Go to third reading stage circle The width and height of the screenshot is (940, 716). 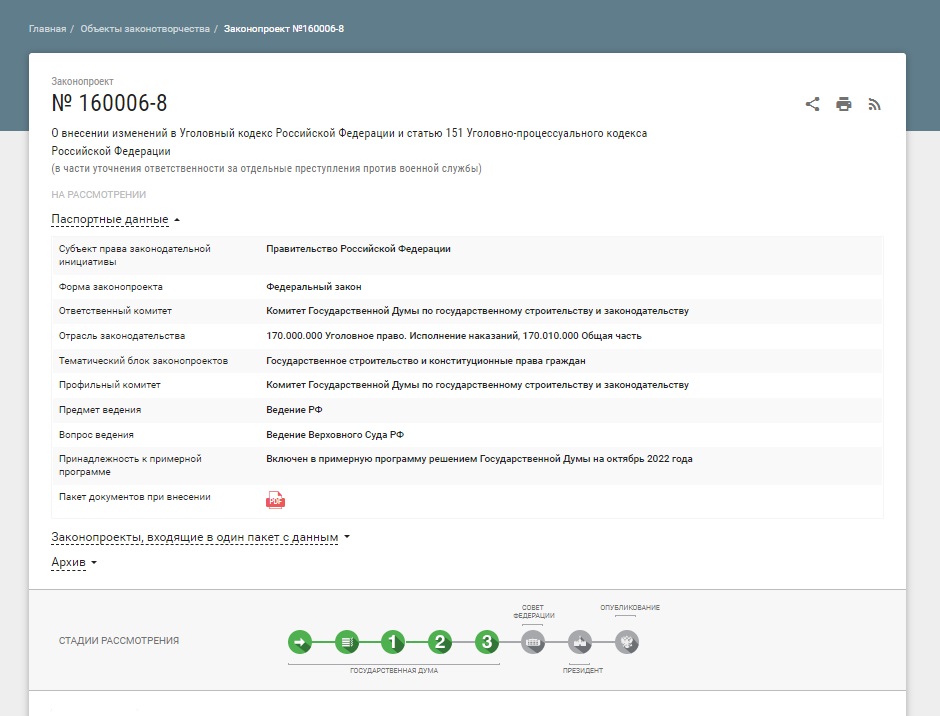(487, 642)
